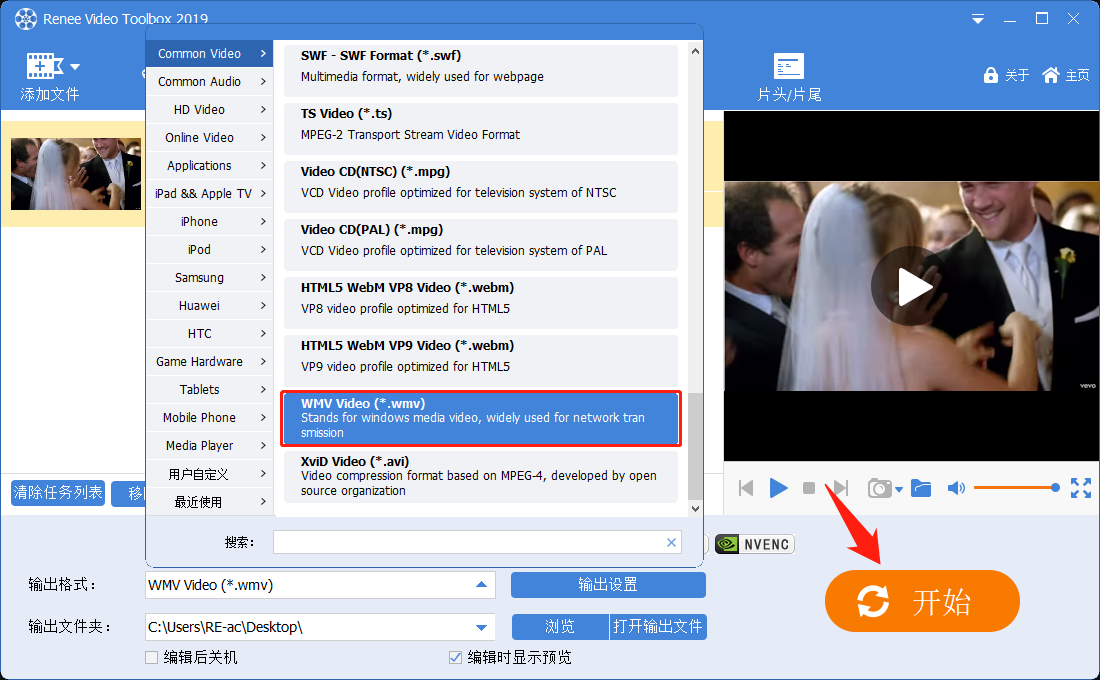
Task: Open the Samsung category
Action: [x=209, y=278]
